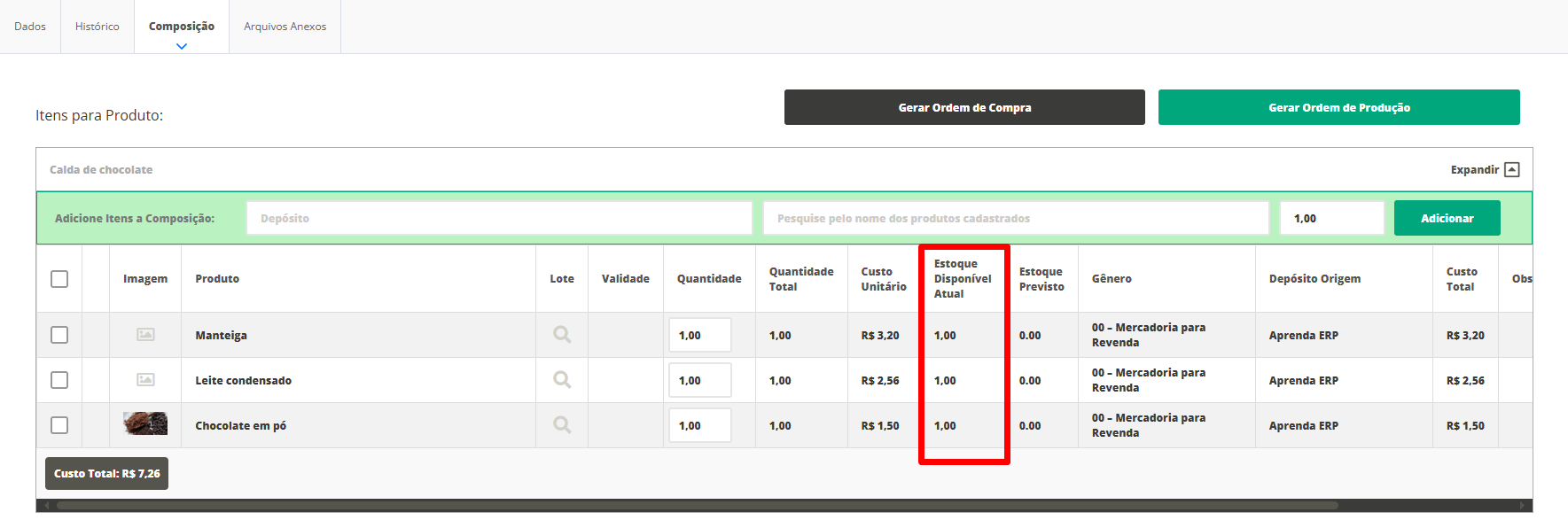Click Gerar Ordem de Compra button
Image resolution: width=1568 pixels, height=520 pixels.
[964, 107]
